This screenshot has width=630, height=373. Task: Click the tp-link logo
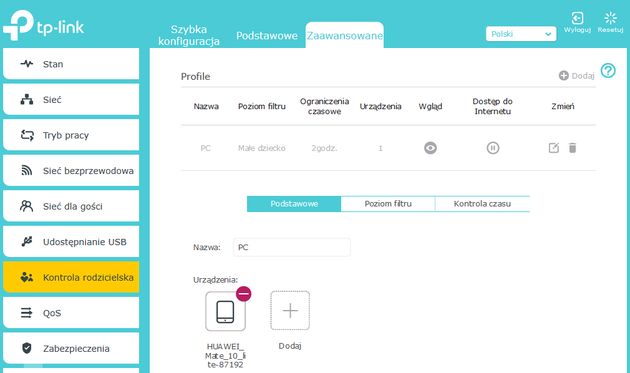point(43,25)
